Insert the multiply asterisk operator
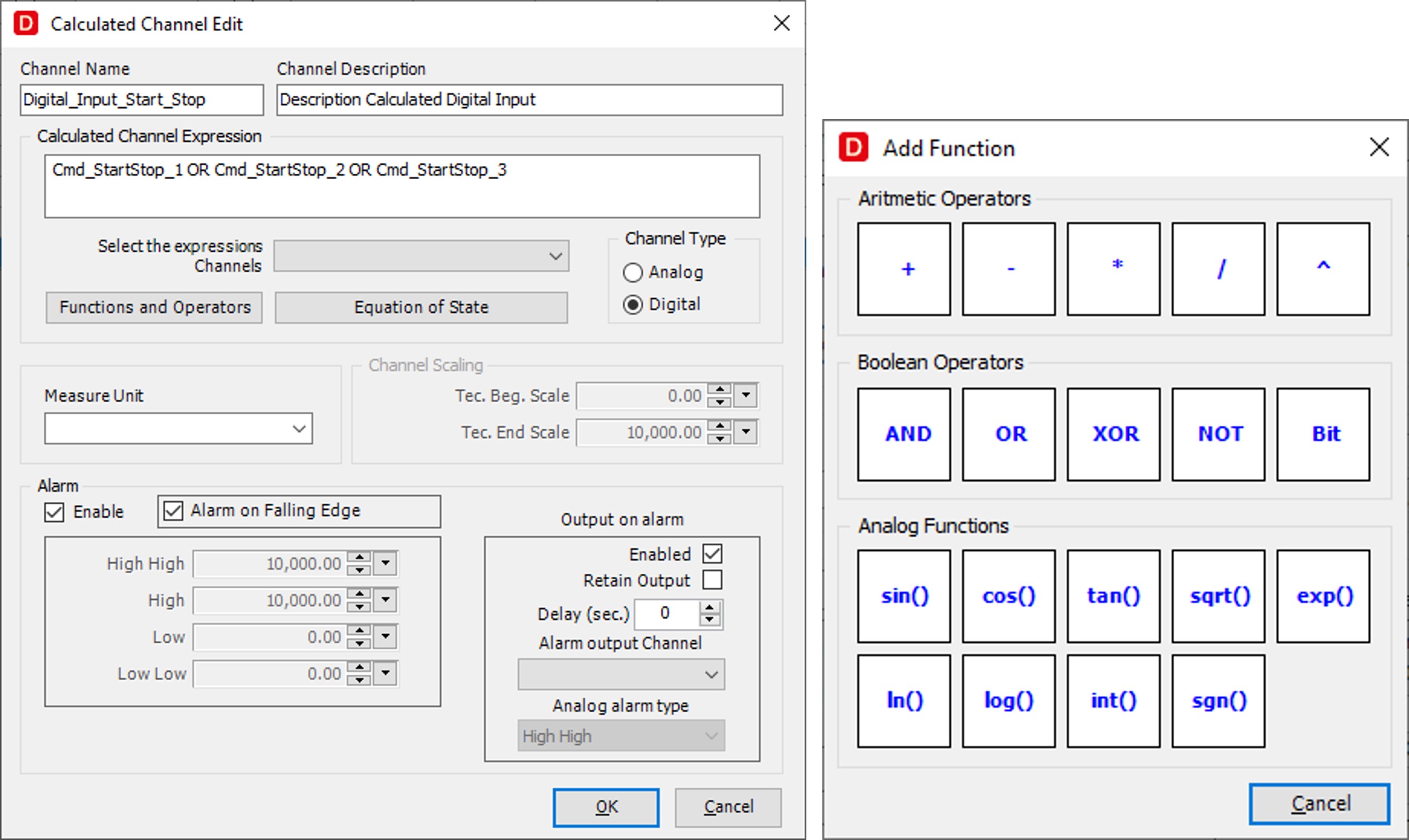Screen dimensions: 1409x840 pos(1113,269)
